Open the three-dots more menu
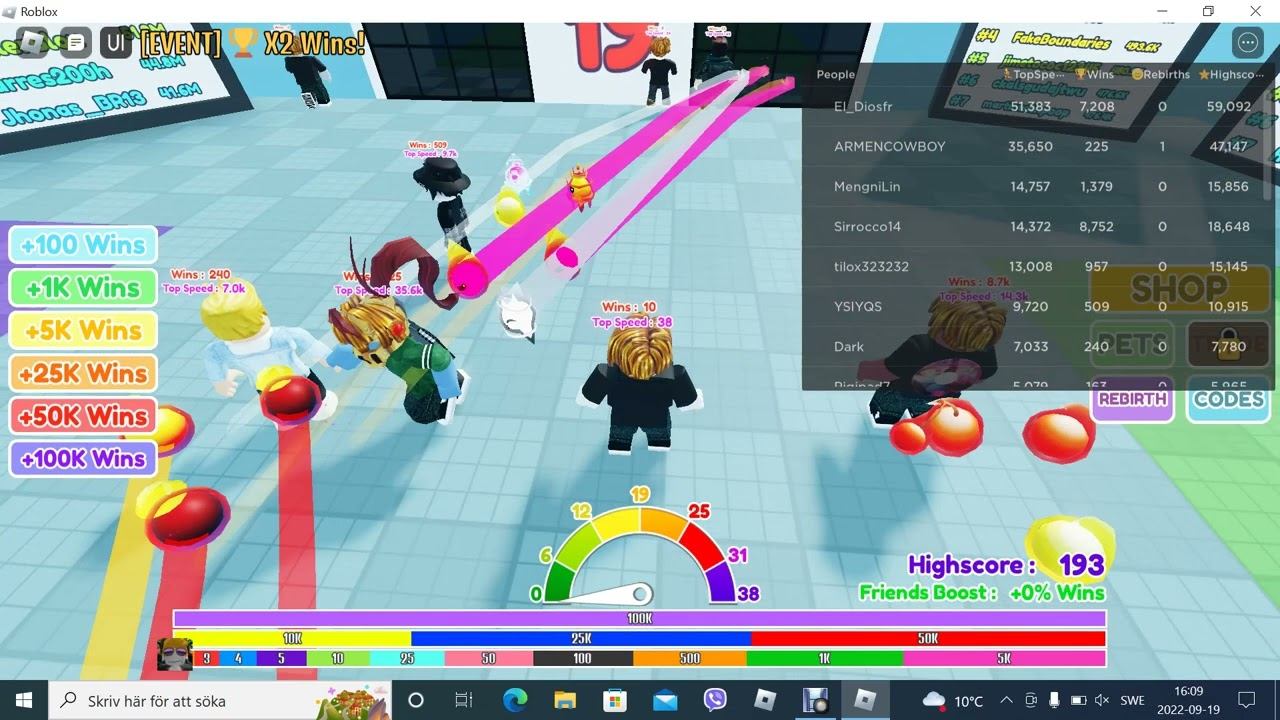Viewport: 1280px width, 720px height. [1248, 43]
